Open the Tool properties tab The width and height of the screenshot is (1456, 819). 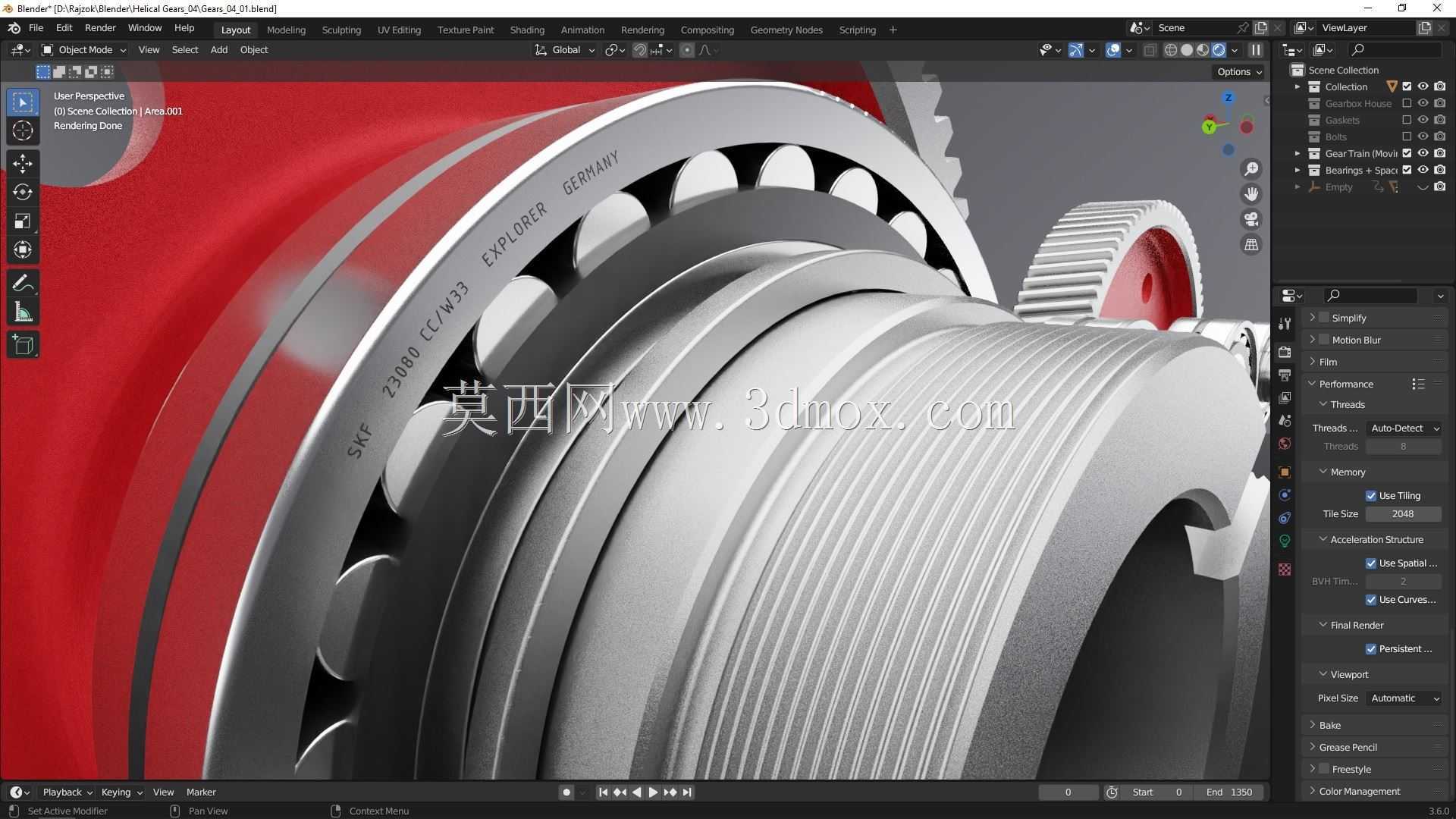point(1285,324)
